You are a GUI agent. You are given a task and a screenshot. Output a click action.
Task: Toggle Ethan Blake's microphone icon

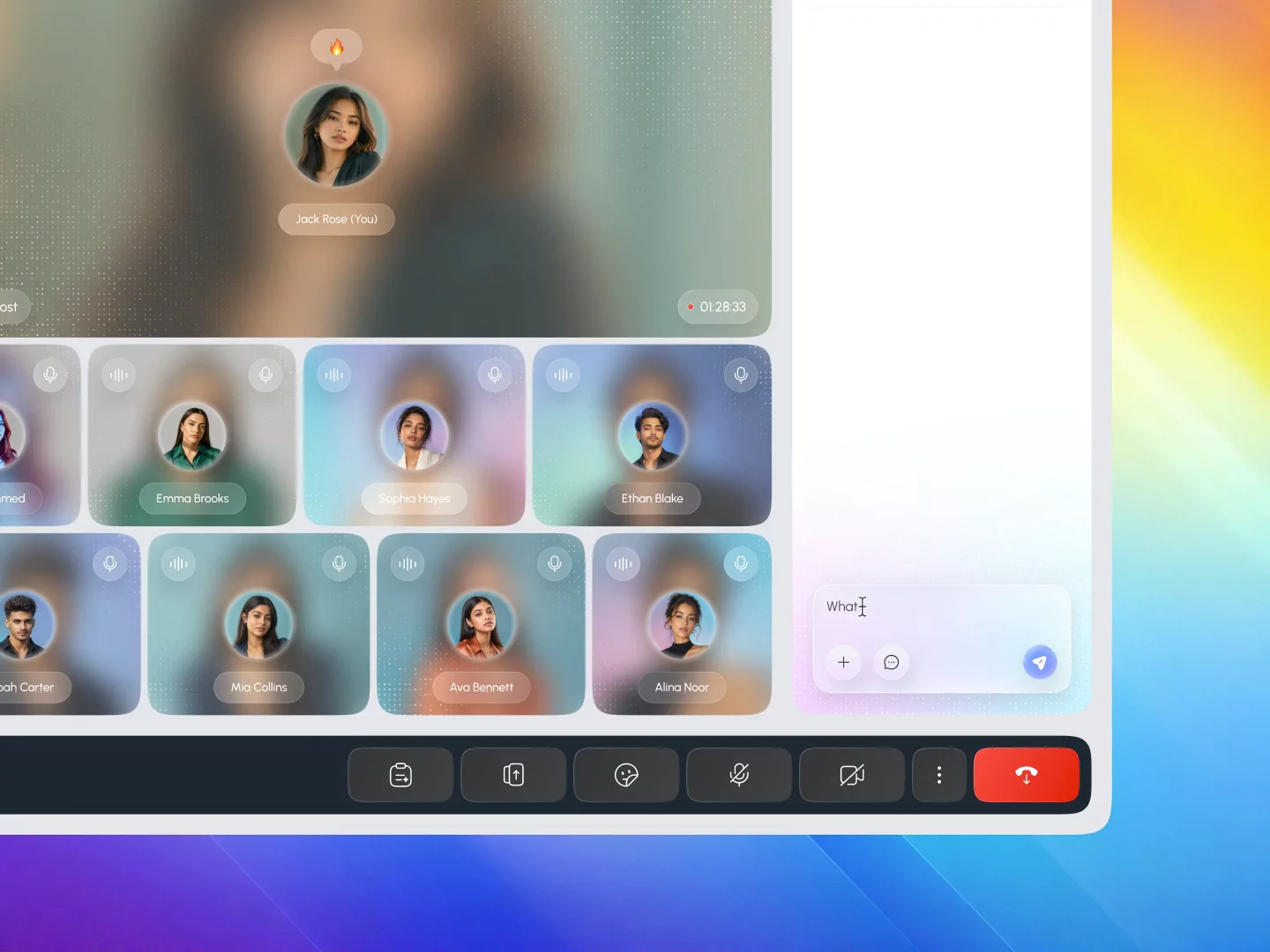coord(741,375)
